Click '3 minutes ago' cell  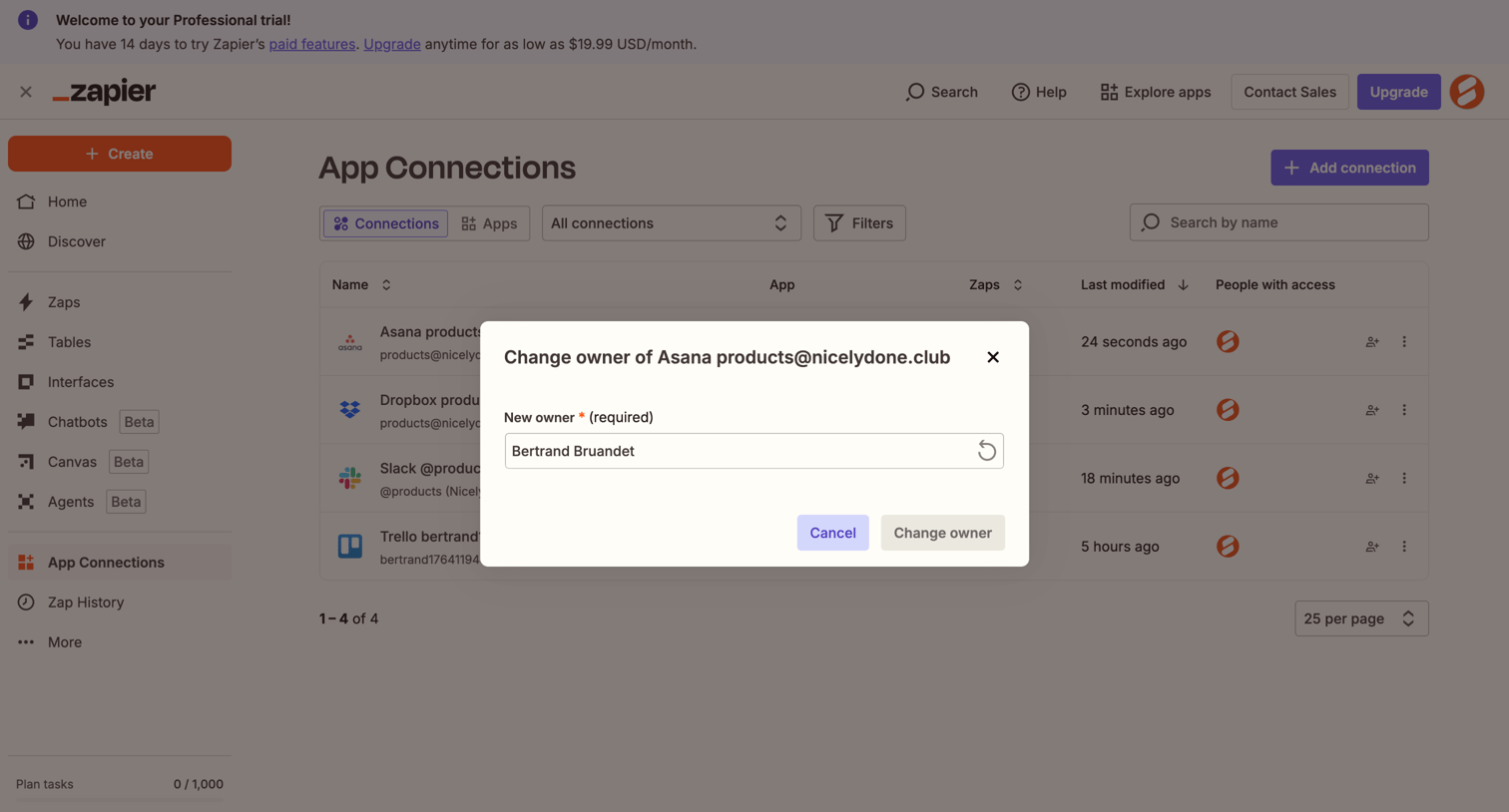(1127, 410)
